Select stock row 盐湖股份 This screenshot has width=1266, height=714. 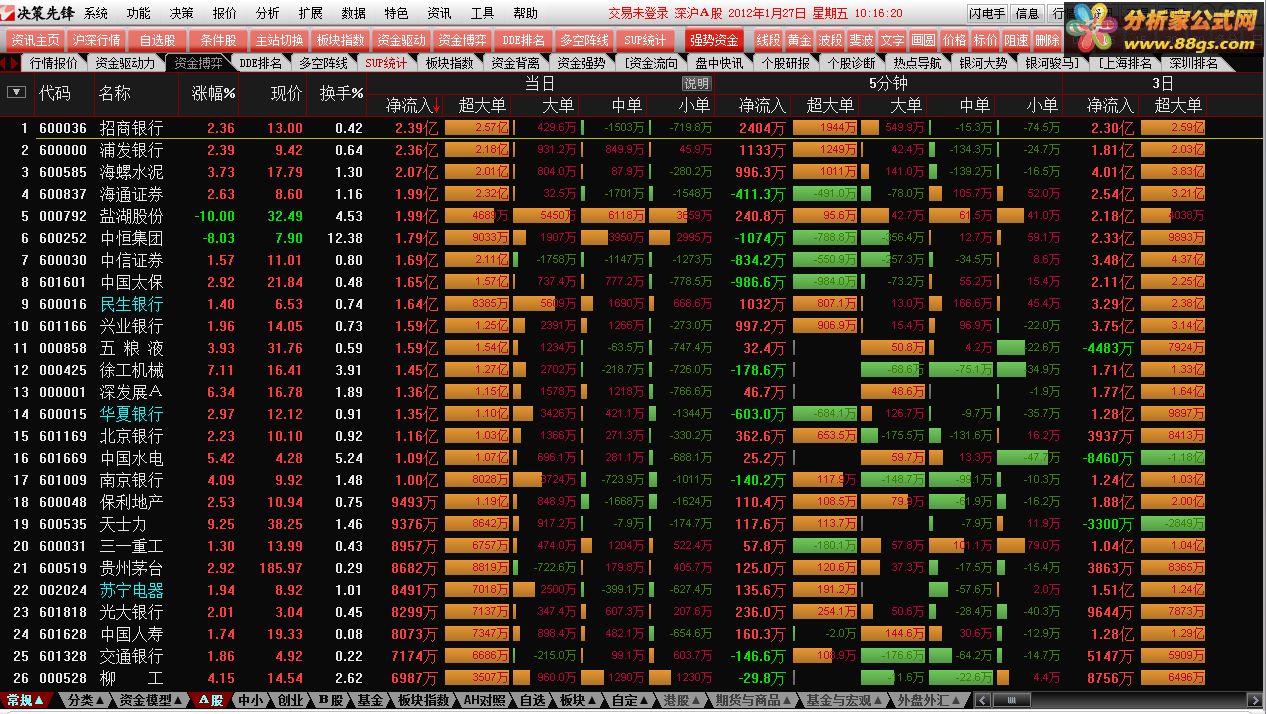(x=633, y=216)
